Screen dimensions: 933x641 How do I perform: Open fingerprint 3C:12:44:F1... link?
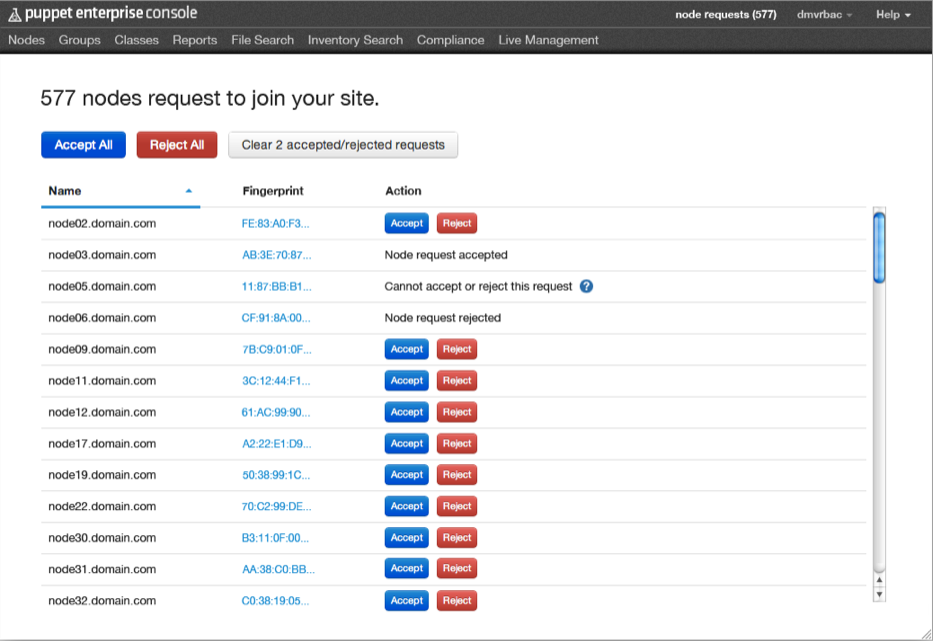tap(275, 381)
